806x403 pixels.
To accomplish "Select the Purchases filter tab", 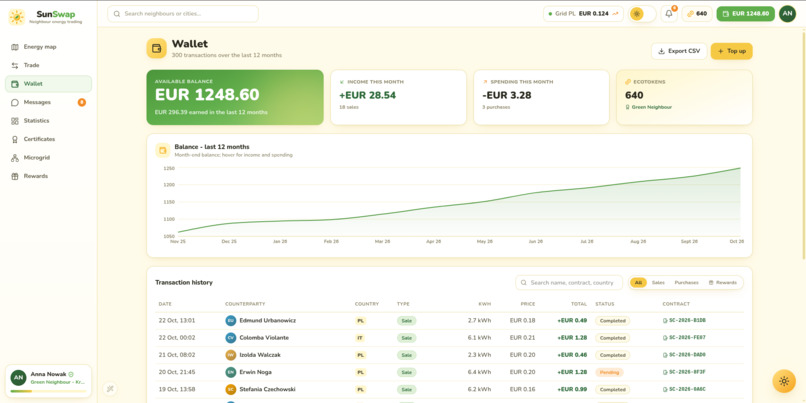I will point(687,283).
